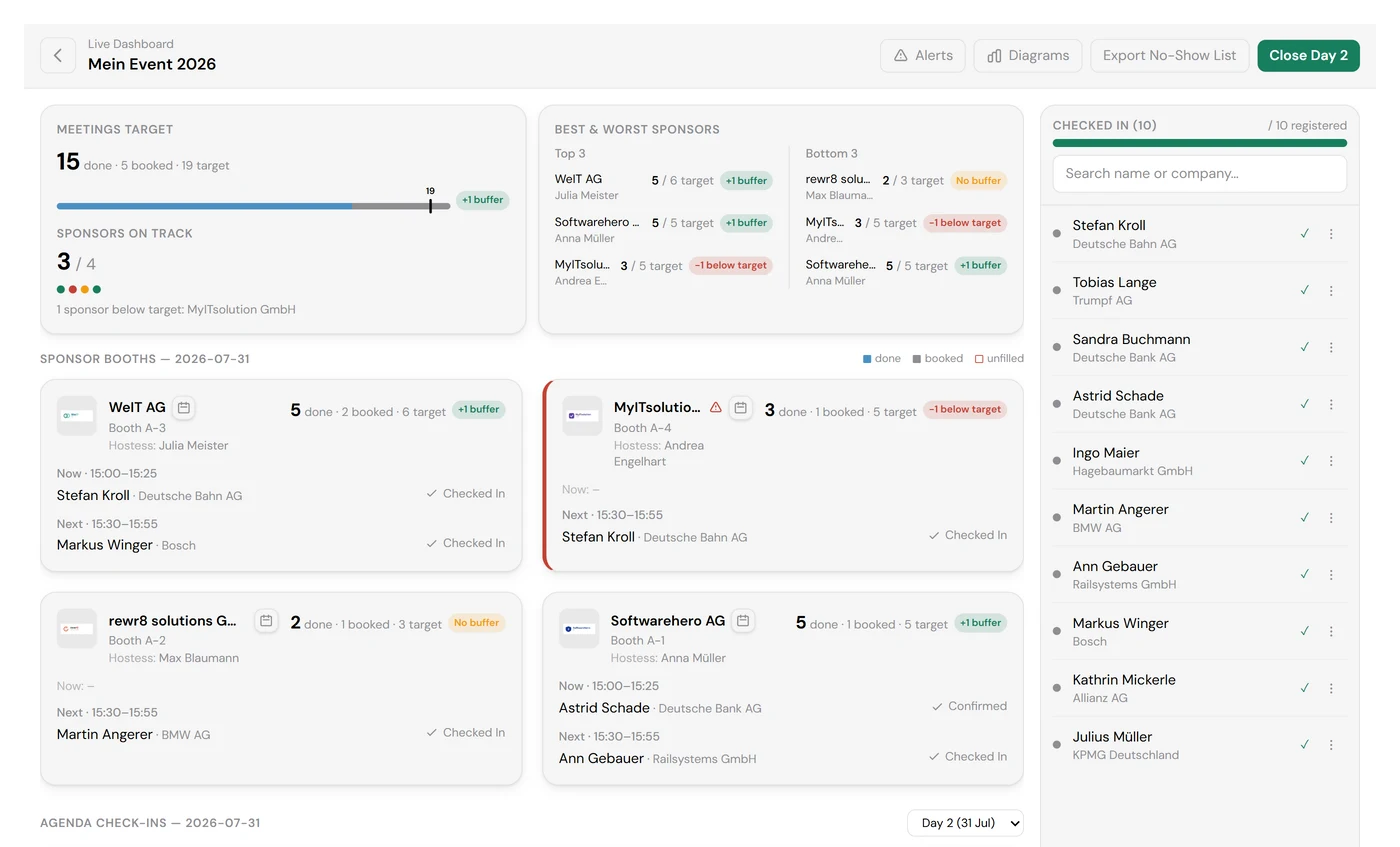
Task: Open calendar icon on WeIT AG booth
Action: [x=183, y=408]
